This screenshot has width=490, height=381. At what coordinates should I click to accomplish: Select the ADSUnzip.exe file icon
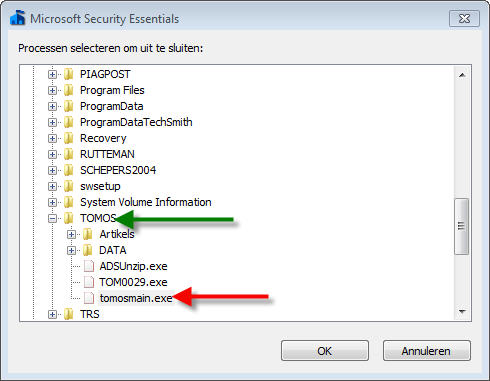89,266
